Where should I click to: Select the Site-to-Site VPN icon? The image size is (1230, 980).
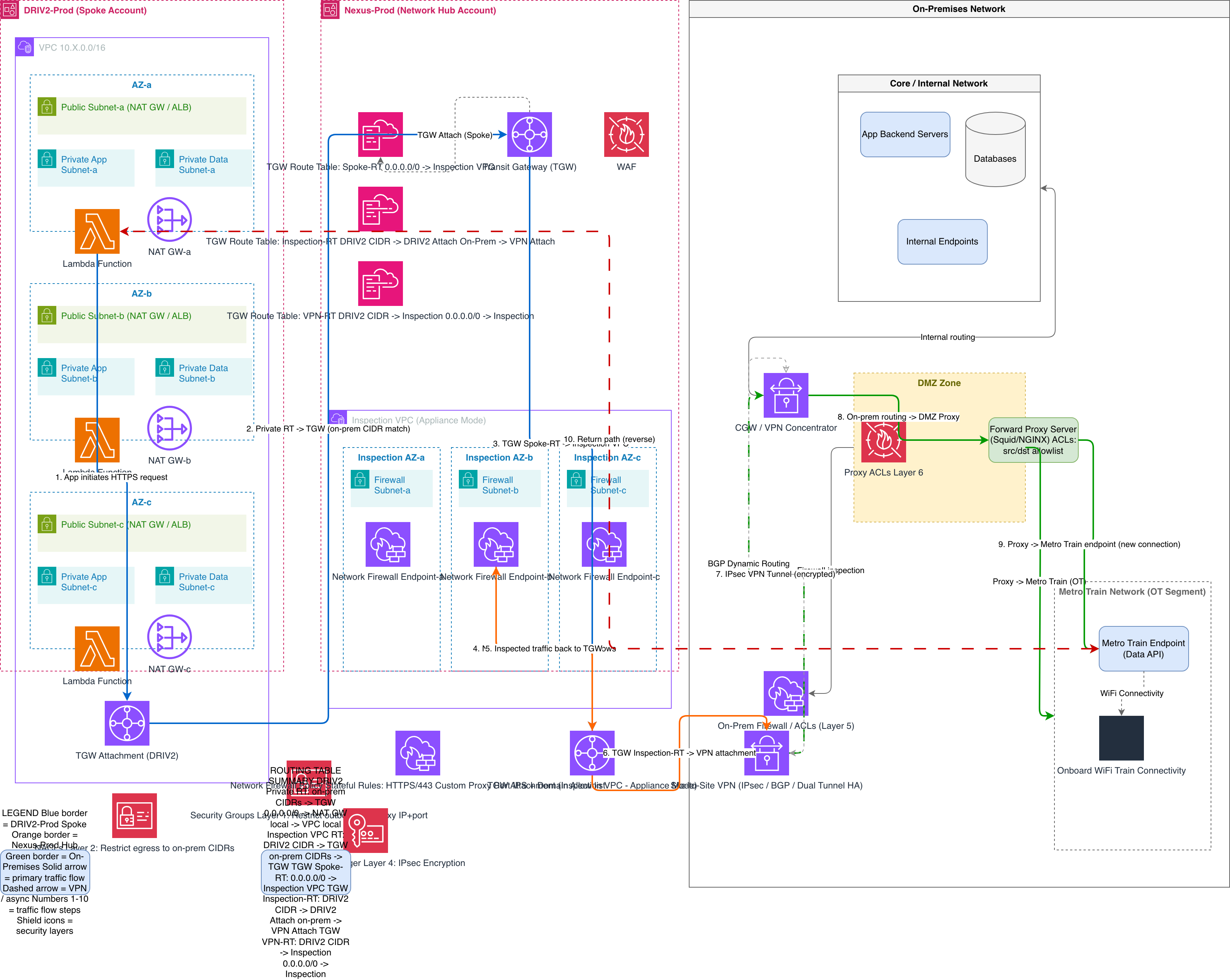pyautogui.click(x=767, y=753)
